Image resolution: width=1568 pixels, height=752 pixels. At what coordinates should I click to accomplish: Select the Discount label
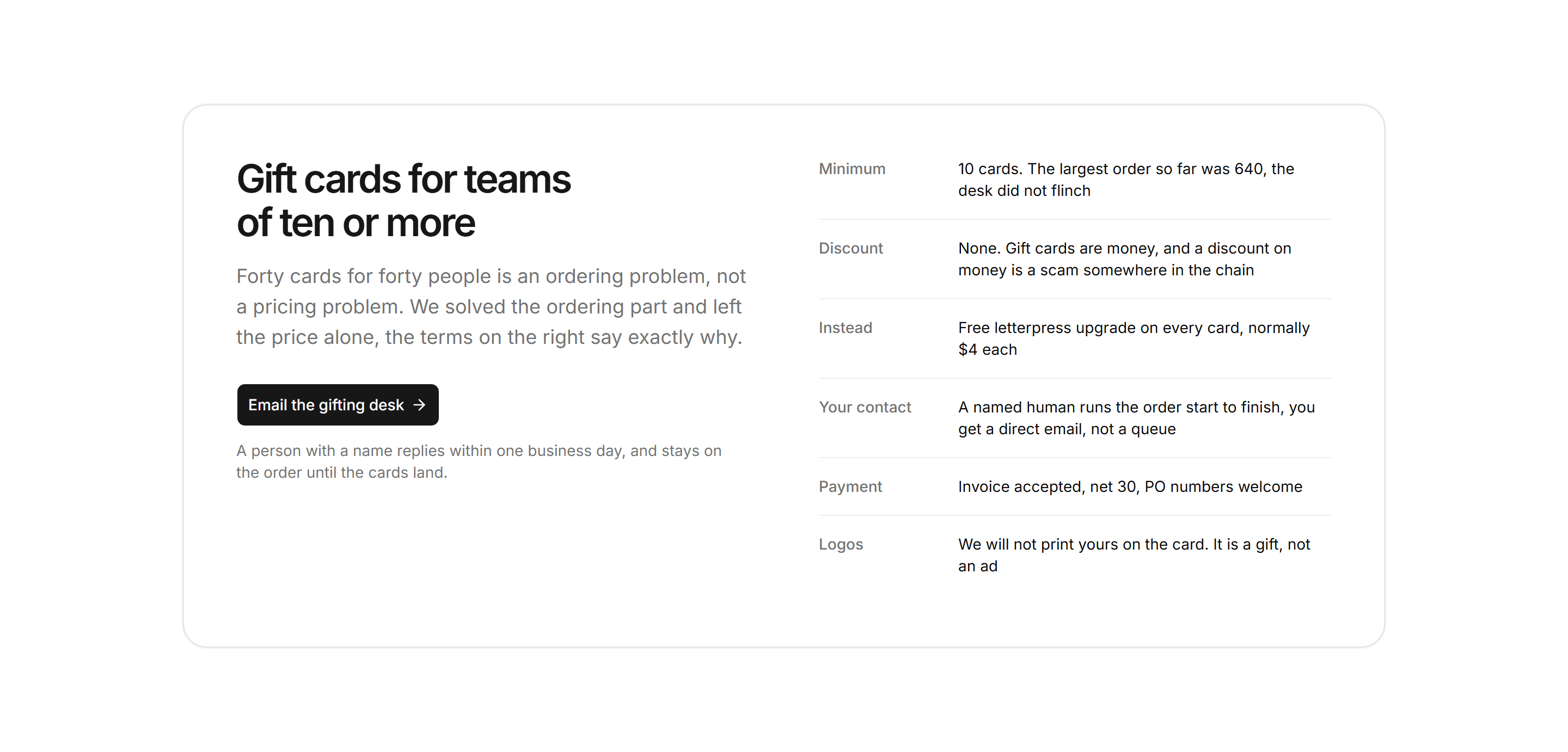pyautogui.click(x=850, y=248)
